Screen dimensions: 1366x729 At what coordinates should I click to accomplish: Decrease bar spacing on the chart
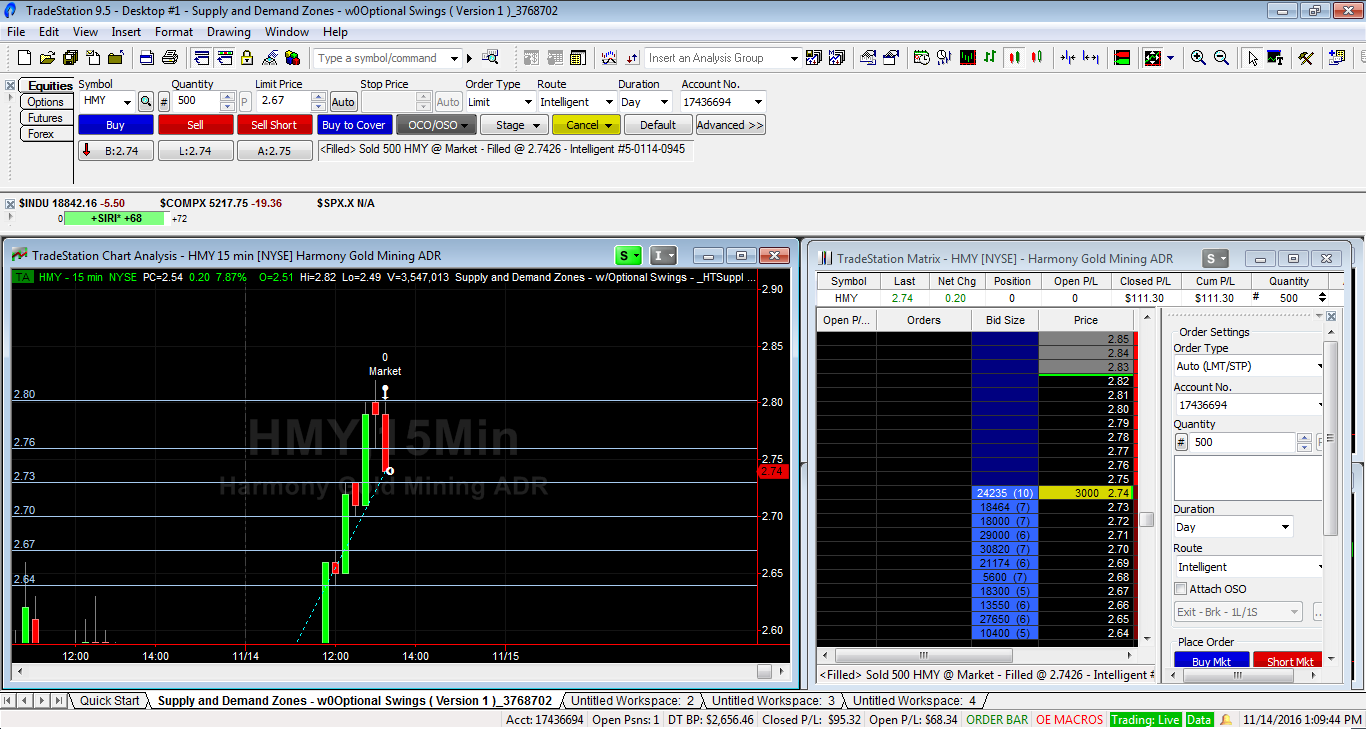pyautogui.click(x=1068, y=58)
